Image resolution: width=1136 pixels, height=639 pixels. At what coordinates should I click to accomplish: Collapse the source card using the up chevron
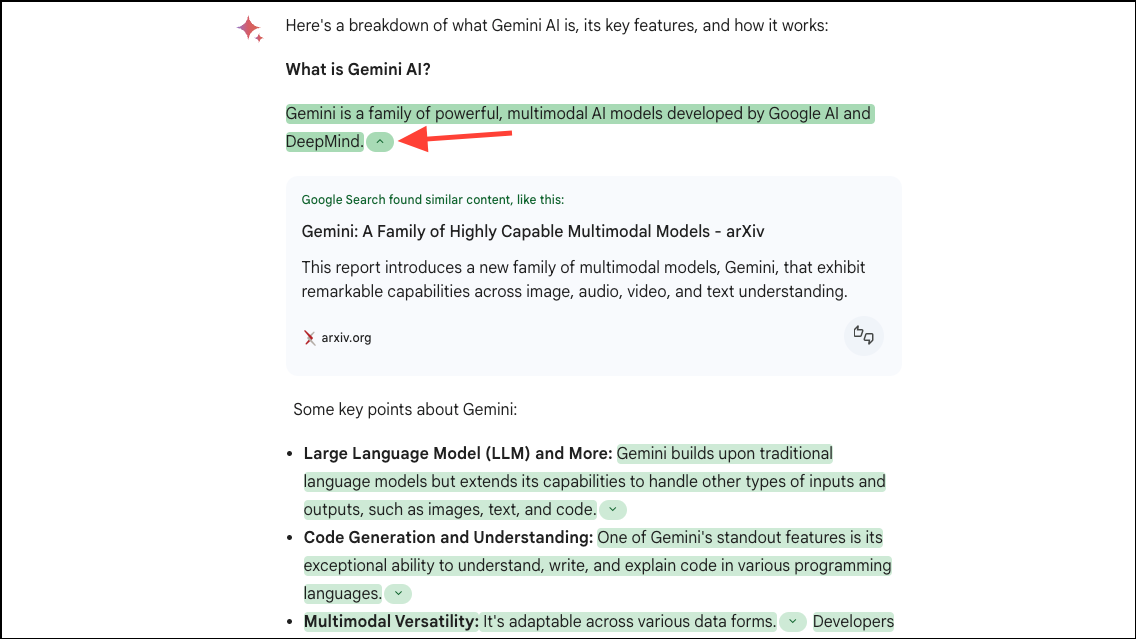coord(380,141)
